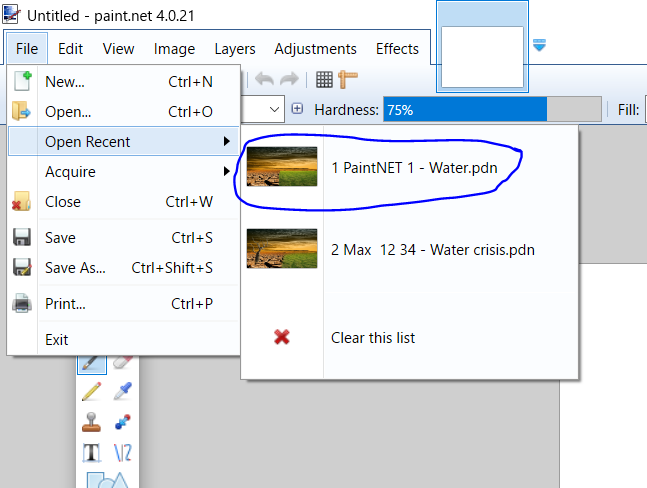Click the red X clear list icon
The width and height of the screenshot is (647, 488).
[x=282, y=337]
